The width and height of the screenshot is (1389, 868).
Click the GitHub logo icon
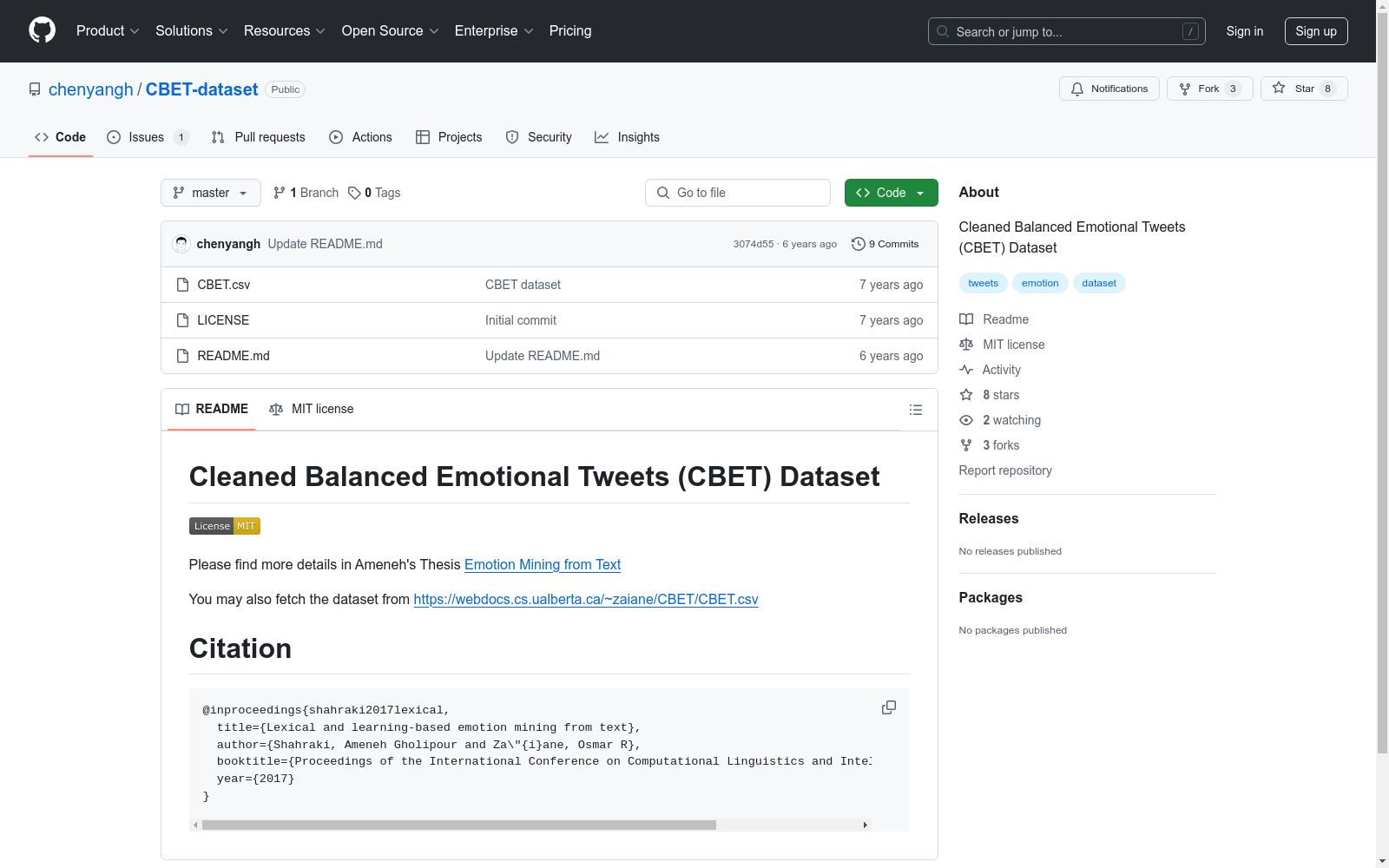coord(42,30)
